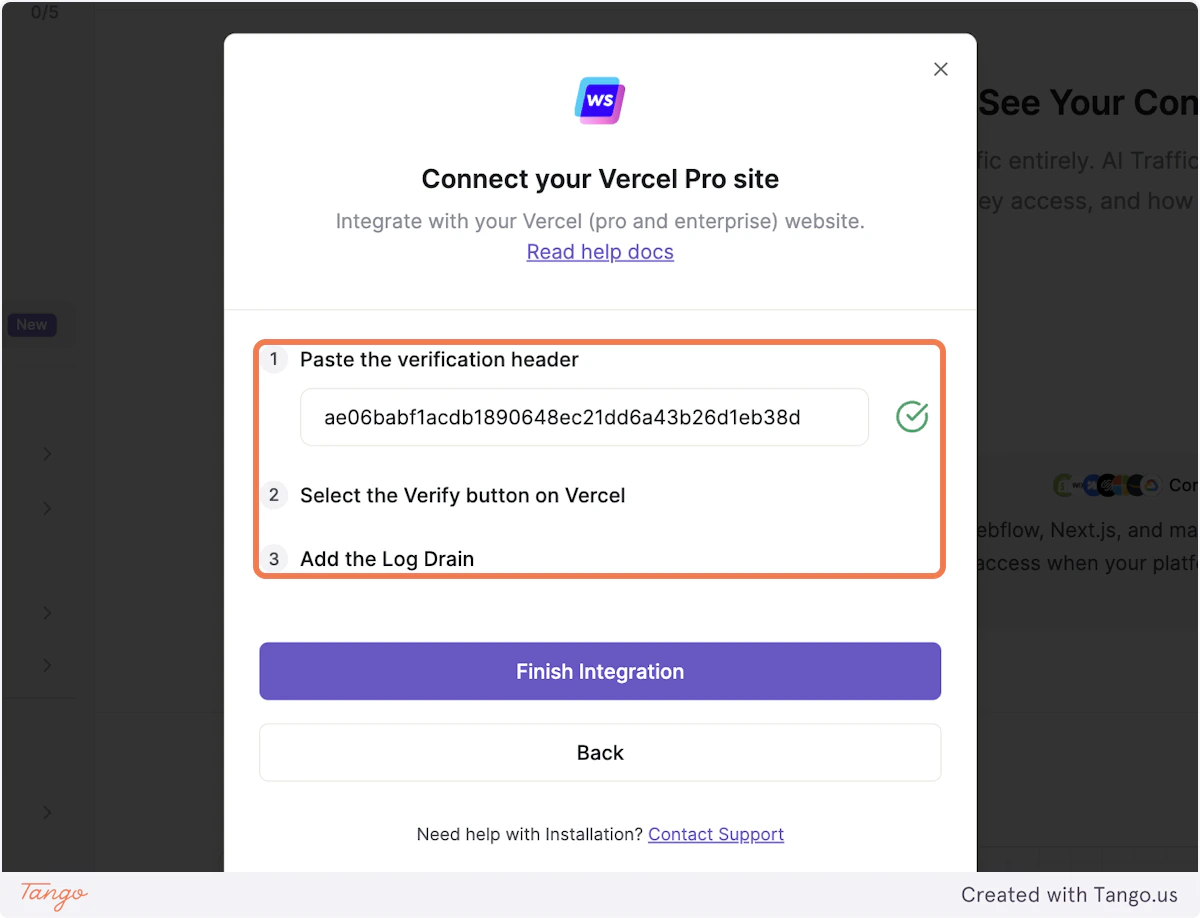Click the Microsoft platform icon
Image resolution: width=1200 pixels, height=918 pixels.
[1120, 485]
